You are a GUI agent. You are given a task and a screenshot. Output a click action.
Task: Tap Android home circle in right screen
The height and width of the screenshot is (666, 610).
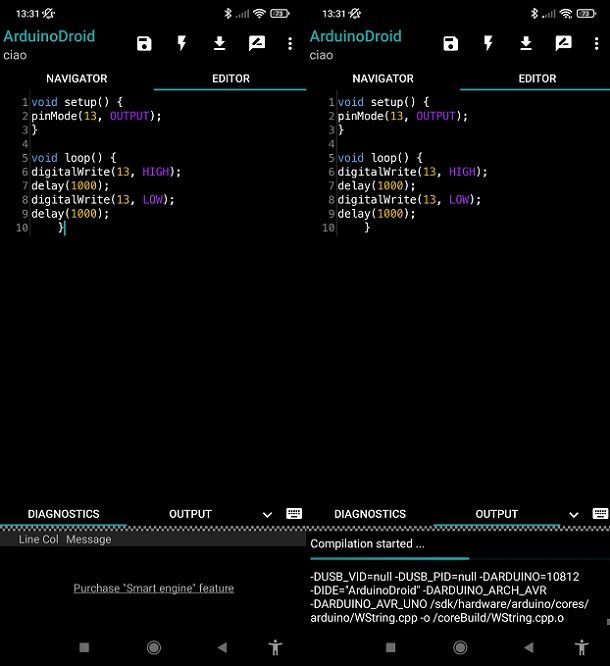[460, 647]
